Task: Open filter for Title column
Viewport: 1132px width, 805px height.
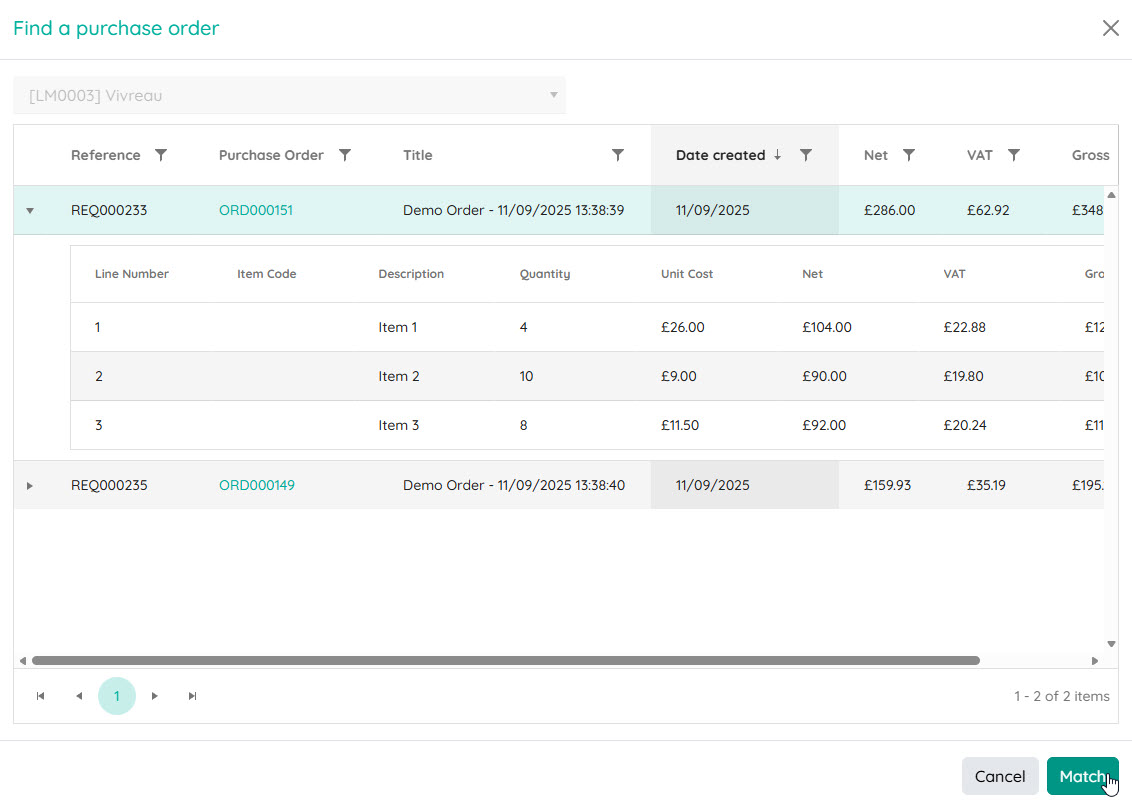Action: pos(618,155)
